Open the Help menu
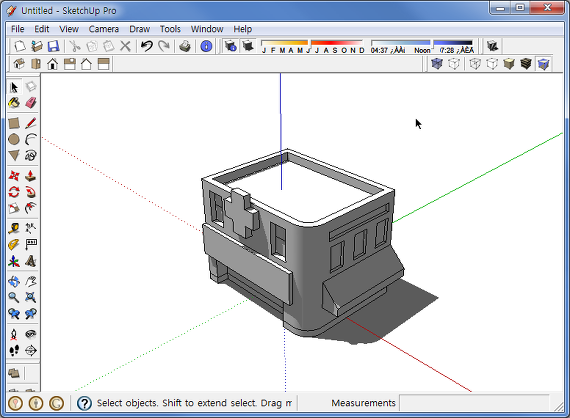Image resolution: width=570 pixels, height=418 pixels. tap(242, 29)
